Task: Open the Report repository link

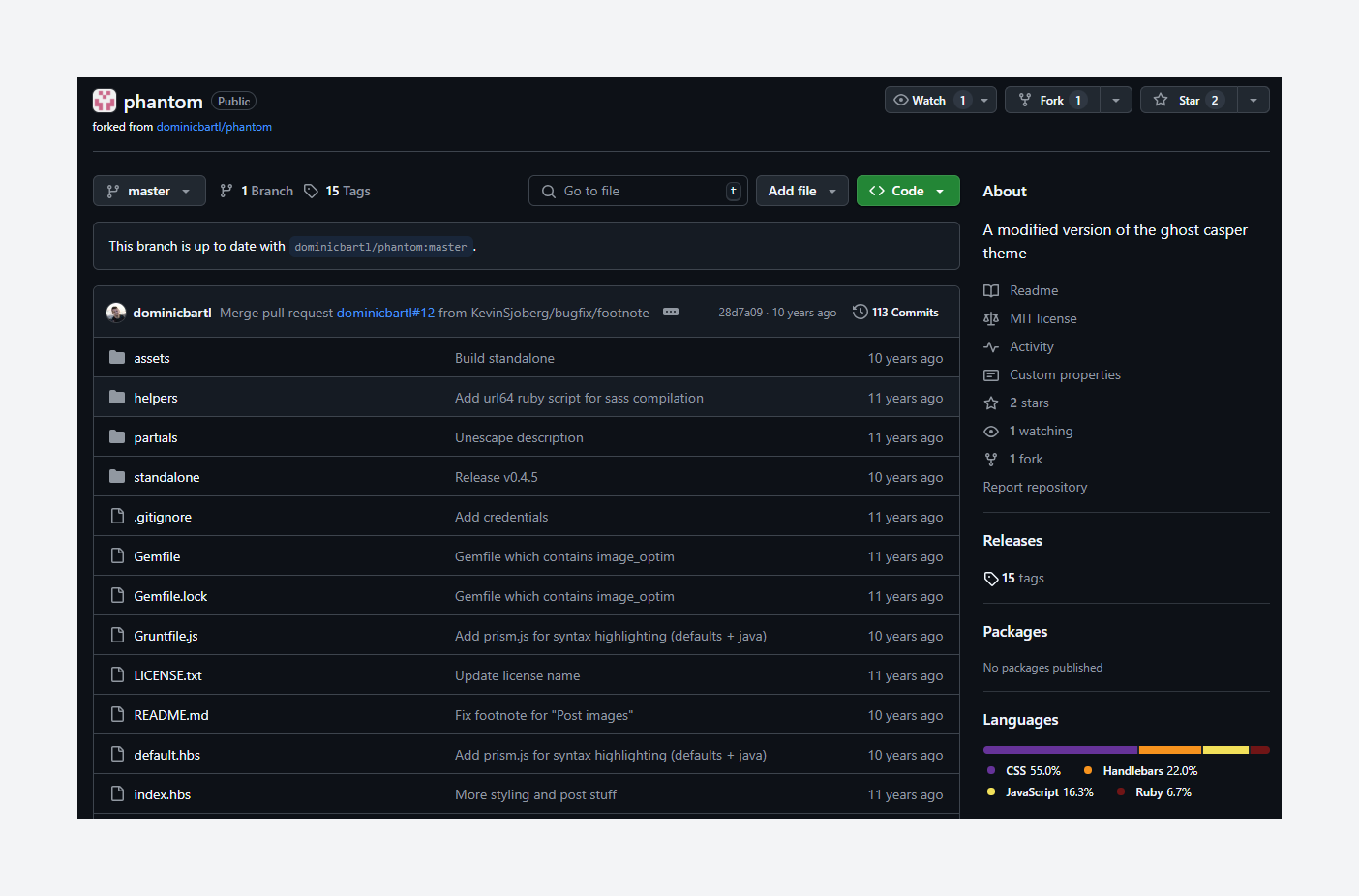Action: point(1035,487)
